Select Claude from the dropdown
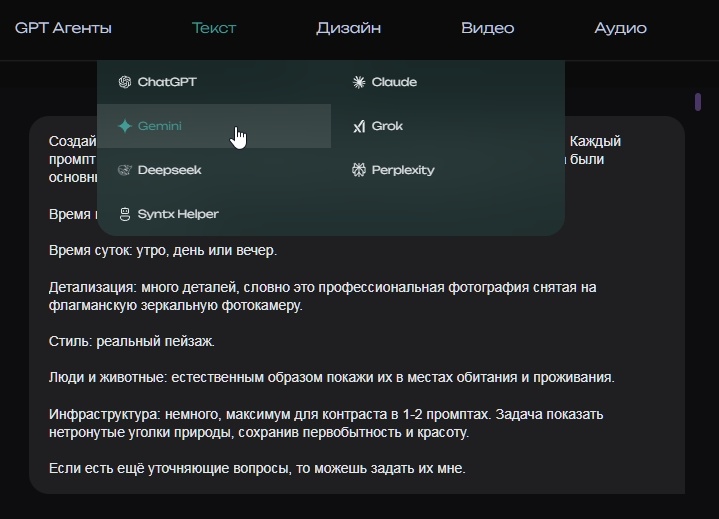 click(448, 82)
